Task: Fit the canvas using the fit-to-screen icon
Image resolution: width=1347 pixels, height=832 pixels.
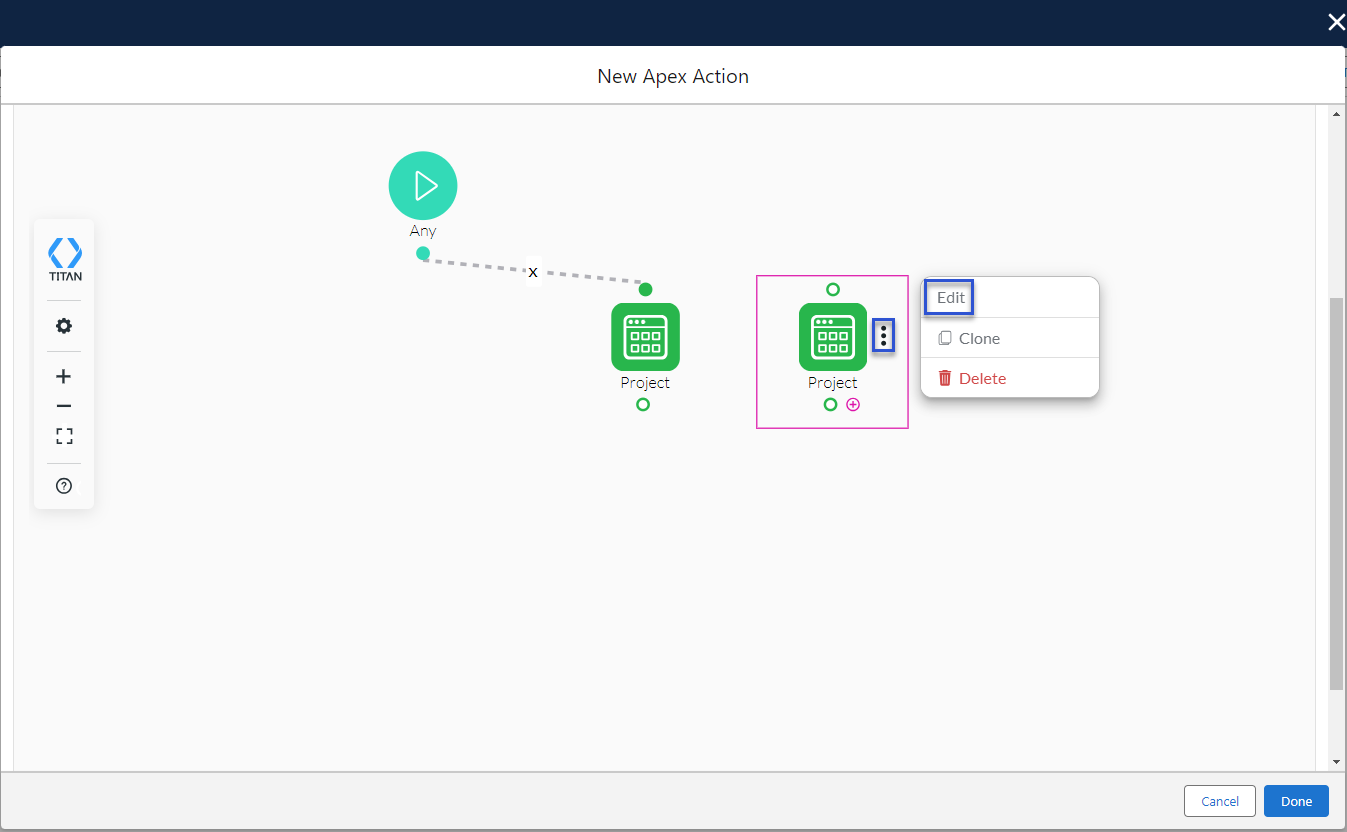Action: point(64,436)
